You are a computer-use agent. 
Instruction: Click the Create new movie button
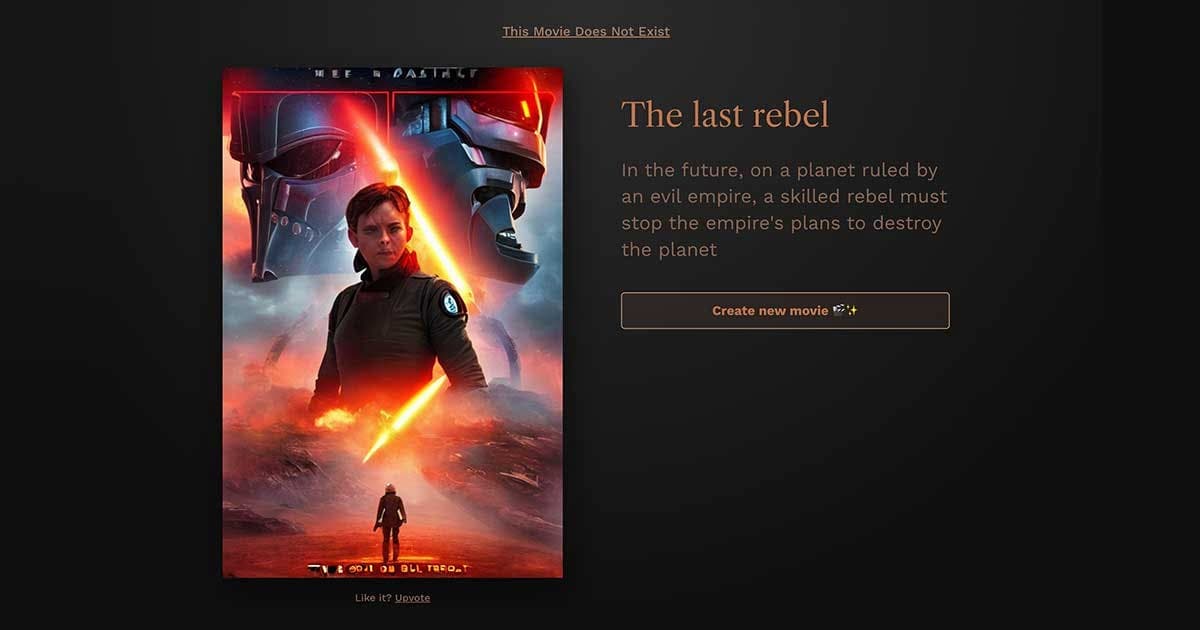tap(785, 310)
